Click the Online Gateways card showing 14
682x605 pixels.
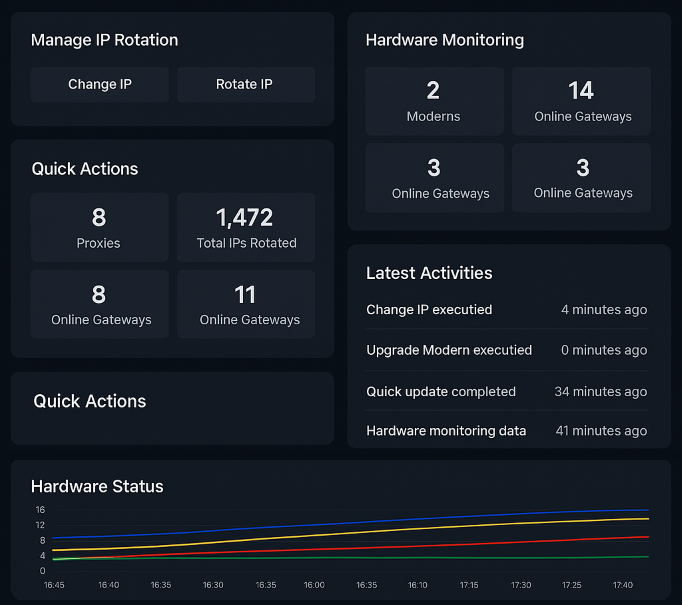coord(582,101)
